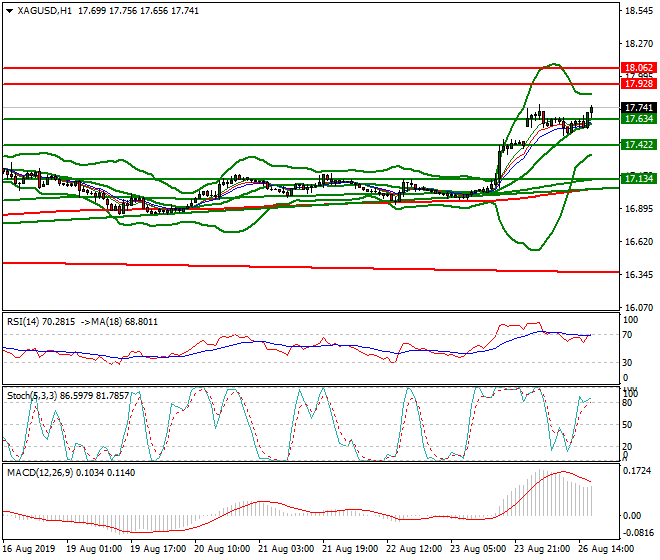Click the 18.545 price axis value

638,11
